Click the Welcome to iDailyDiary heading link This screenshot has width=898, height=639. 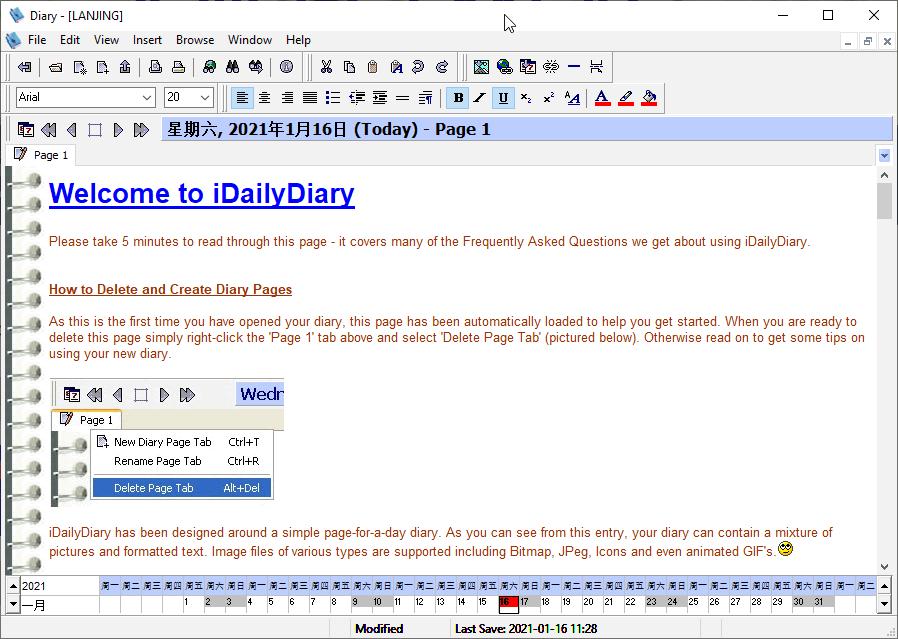point(202,193)
